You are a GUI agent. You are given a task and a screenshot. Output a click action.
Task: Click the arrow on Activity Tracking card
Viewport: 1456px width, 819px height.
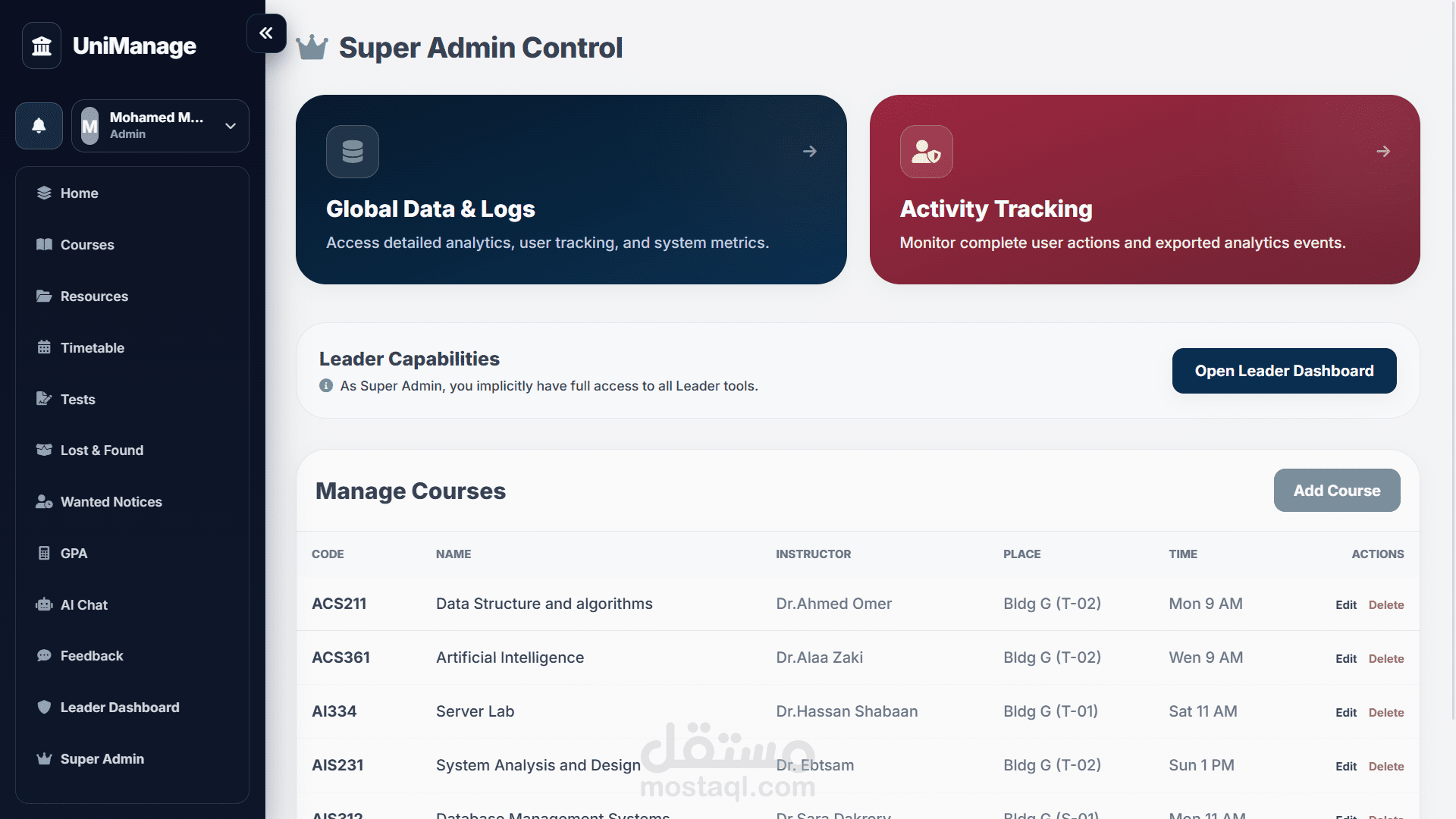tap(1383, 152)
